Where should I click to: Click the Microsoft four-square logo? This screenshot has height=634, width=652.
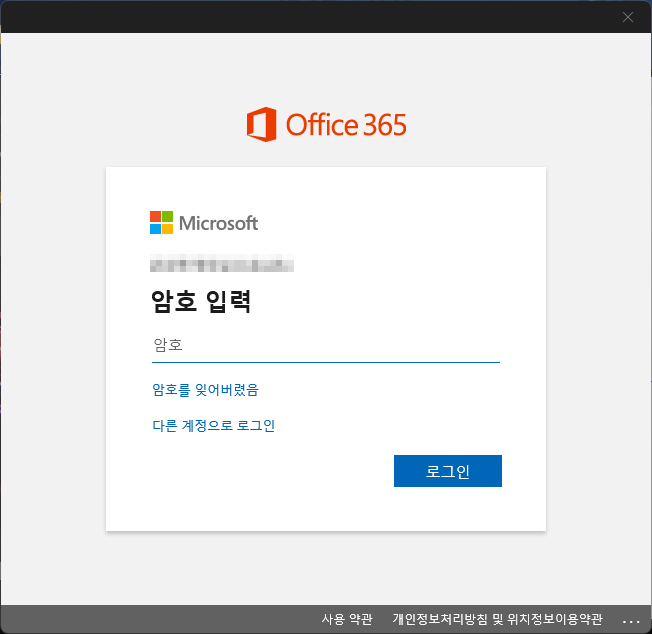click(x=161, y=223)
